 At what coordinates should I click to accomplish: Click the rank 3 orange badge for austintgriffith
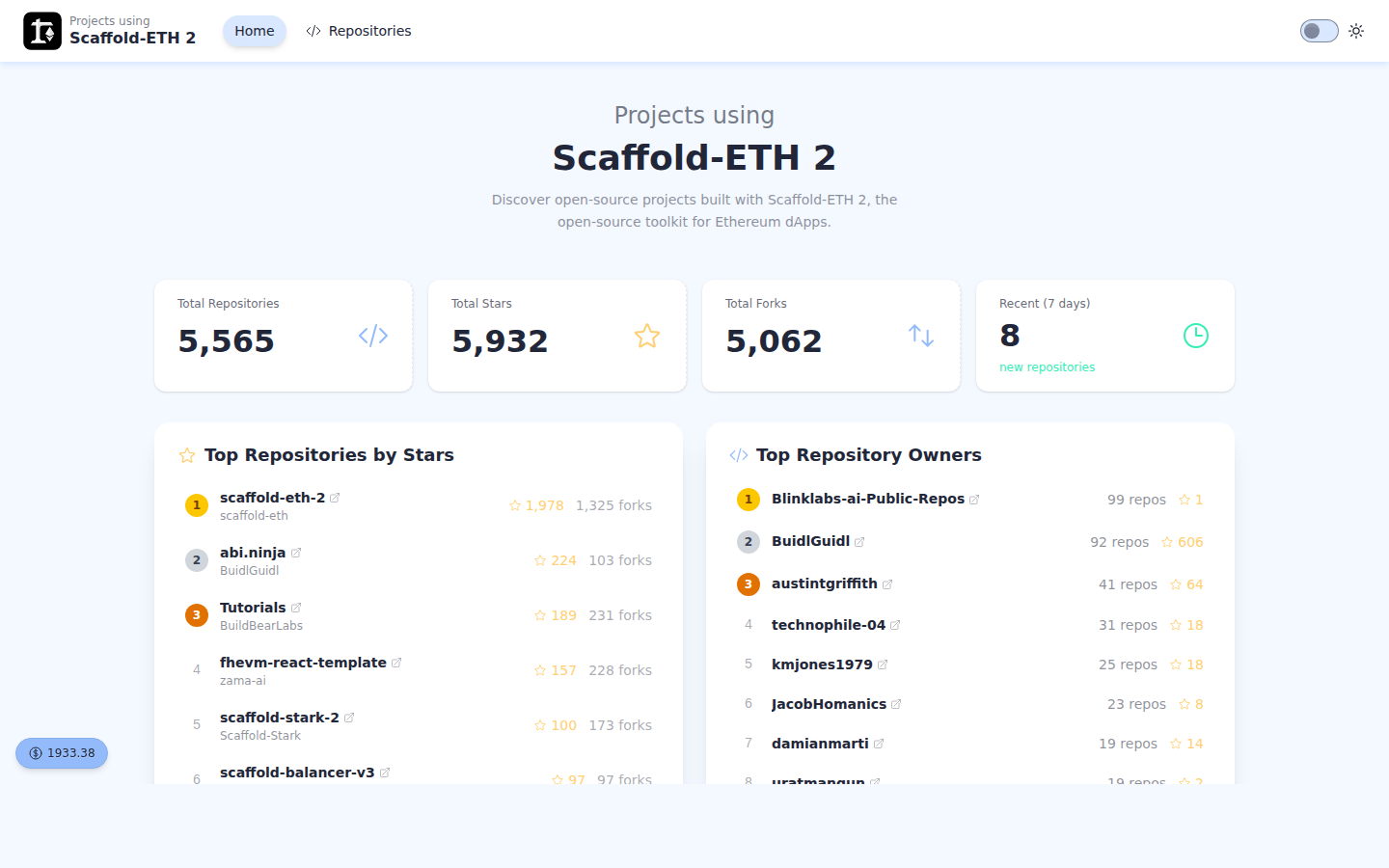pyautogui.click(x=749, y=584)
